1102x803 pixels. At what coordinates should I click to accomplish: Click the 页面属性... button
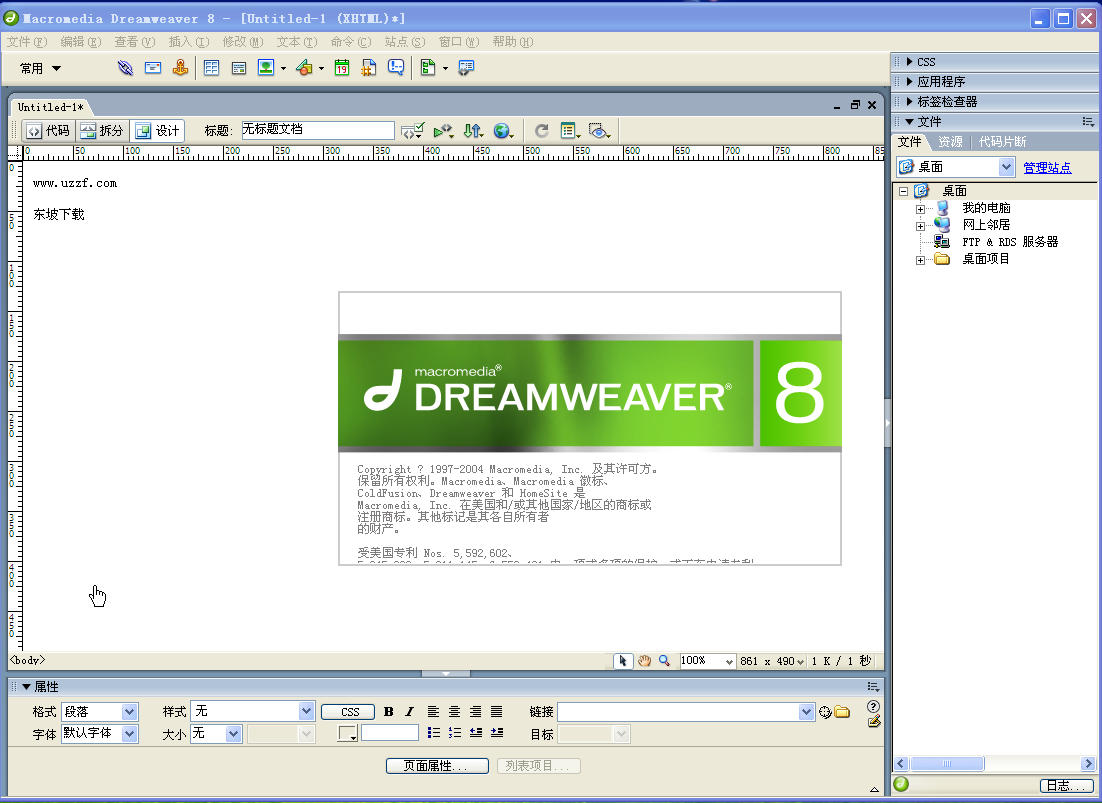point(437,766)
